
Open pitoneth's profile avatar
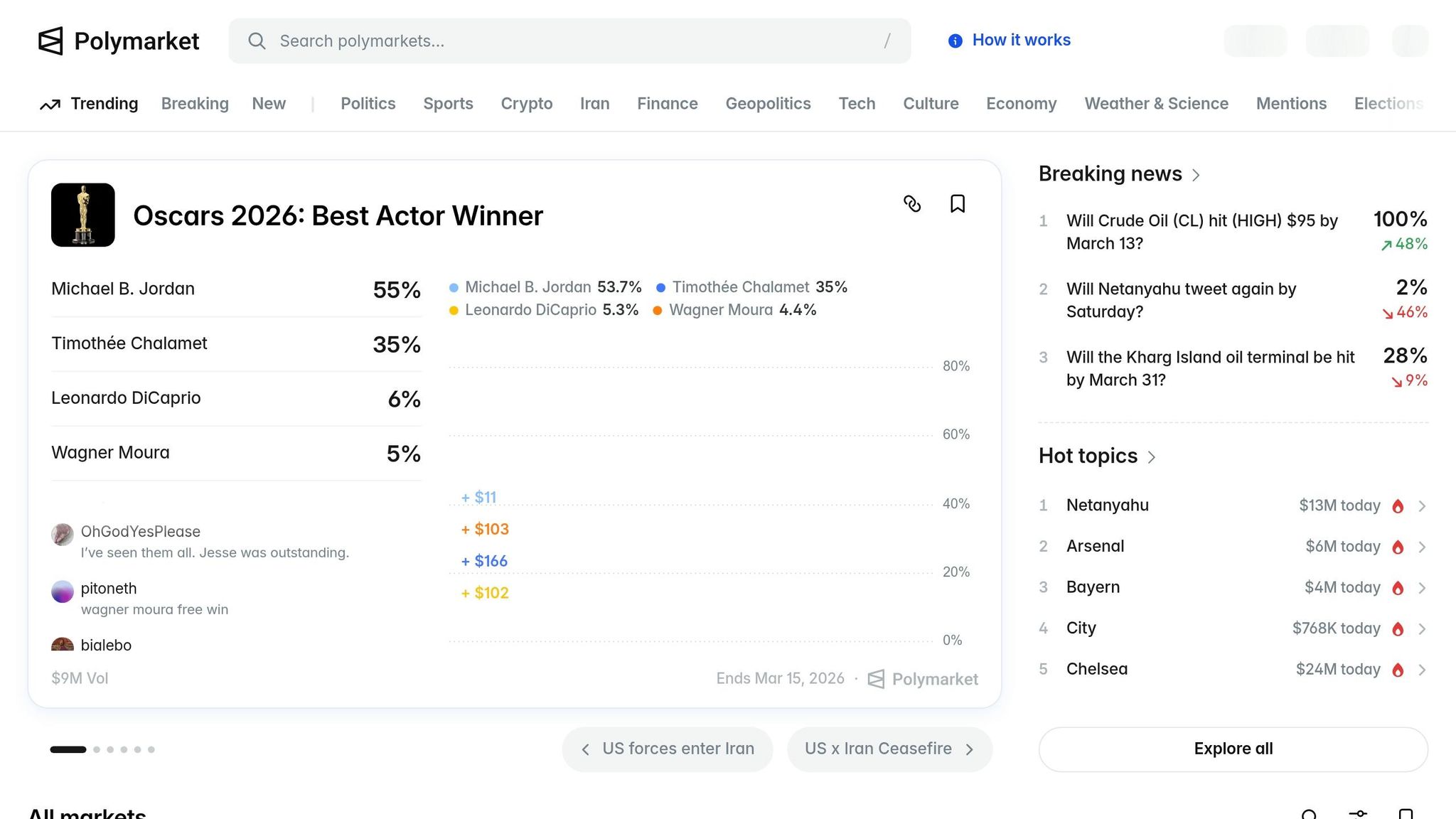[x=63, y=591]
